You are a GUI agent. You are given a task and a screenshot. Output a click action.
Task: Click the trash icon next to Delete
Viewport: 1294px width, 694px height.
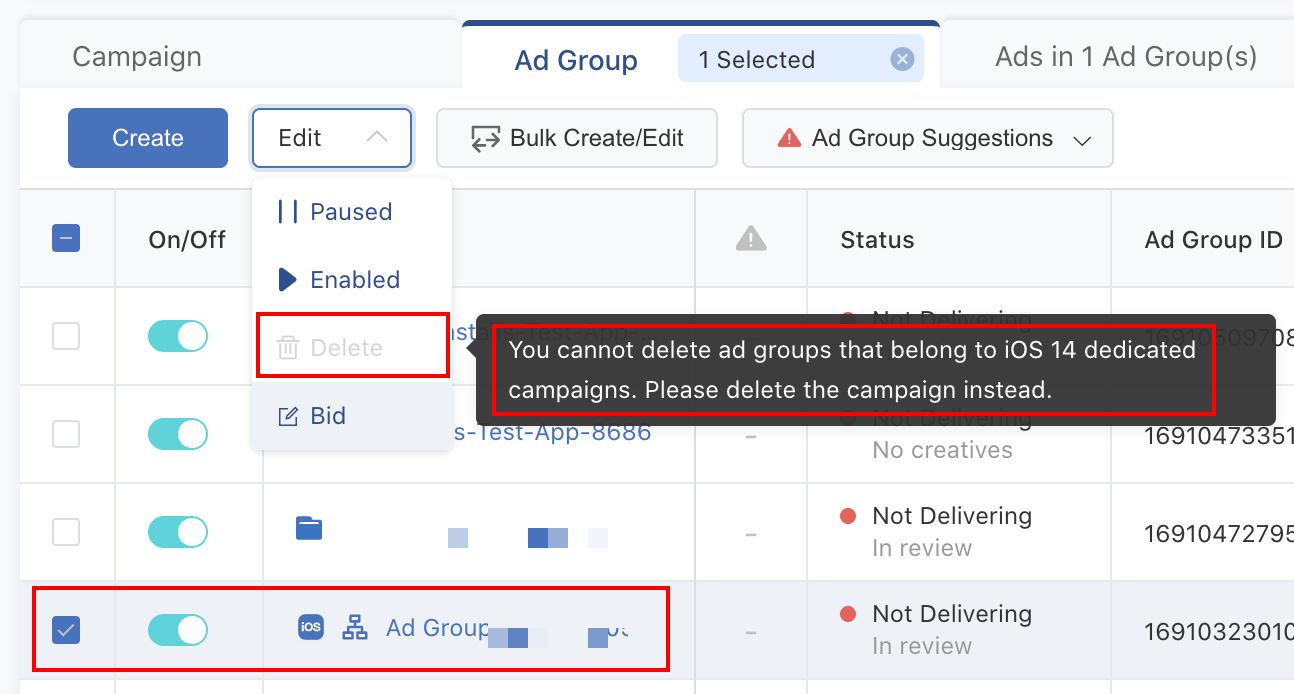pos(288,348)
